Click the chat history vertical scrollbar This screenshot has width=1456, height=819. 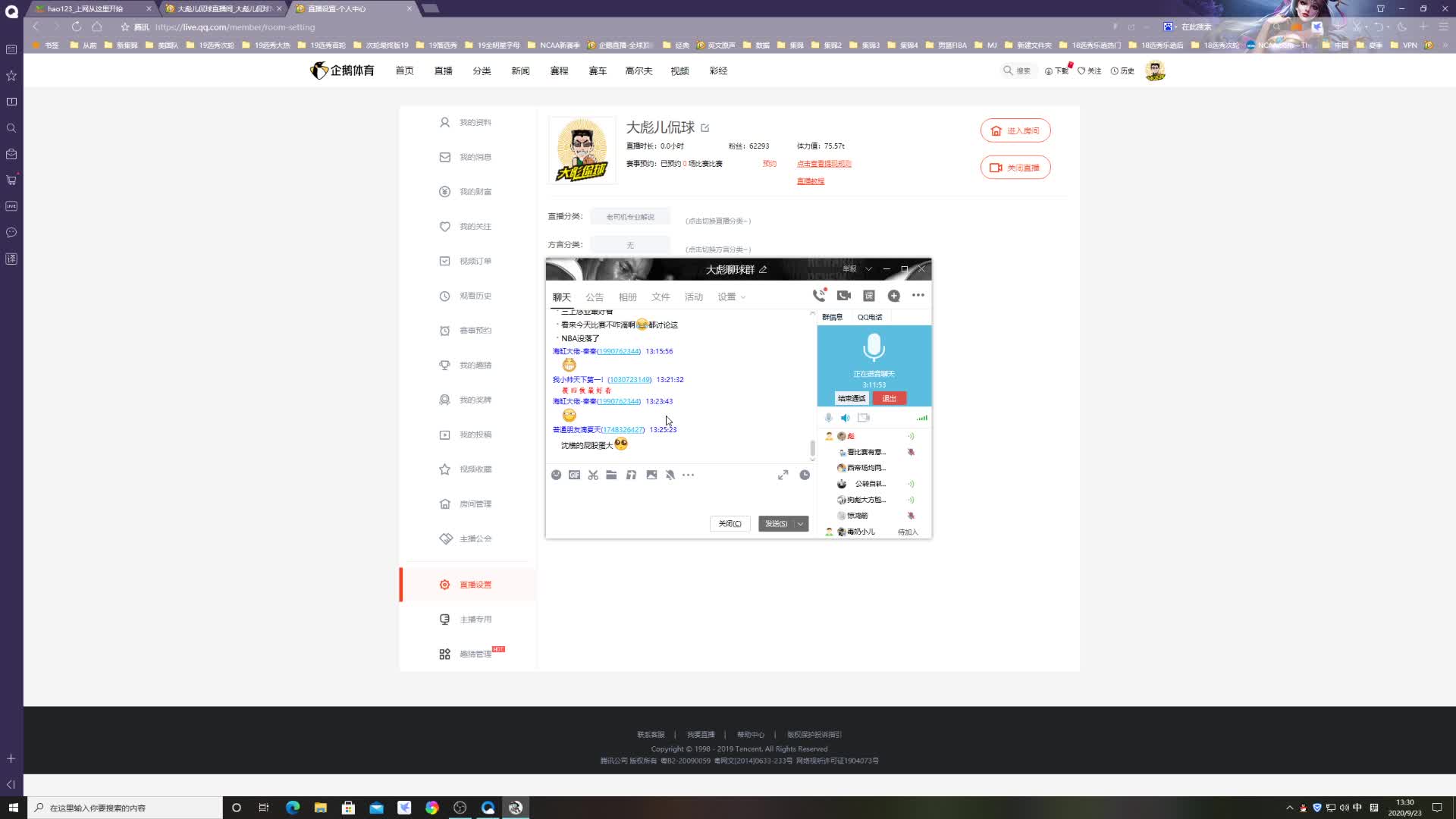[812, 448]
